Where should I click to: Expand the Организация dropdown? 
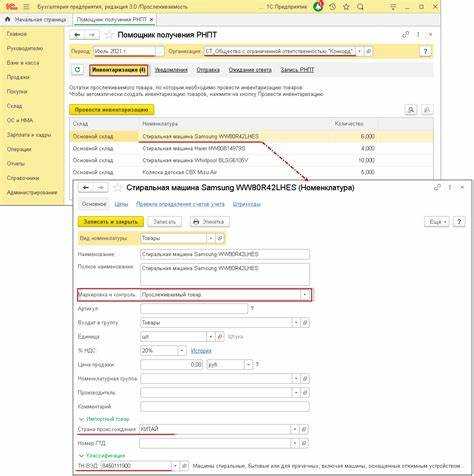(x=359, y=51)
